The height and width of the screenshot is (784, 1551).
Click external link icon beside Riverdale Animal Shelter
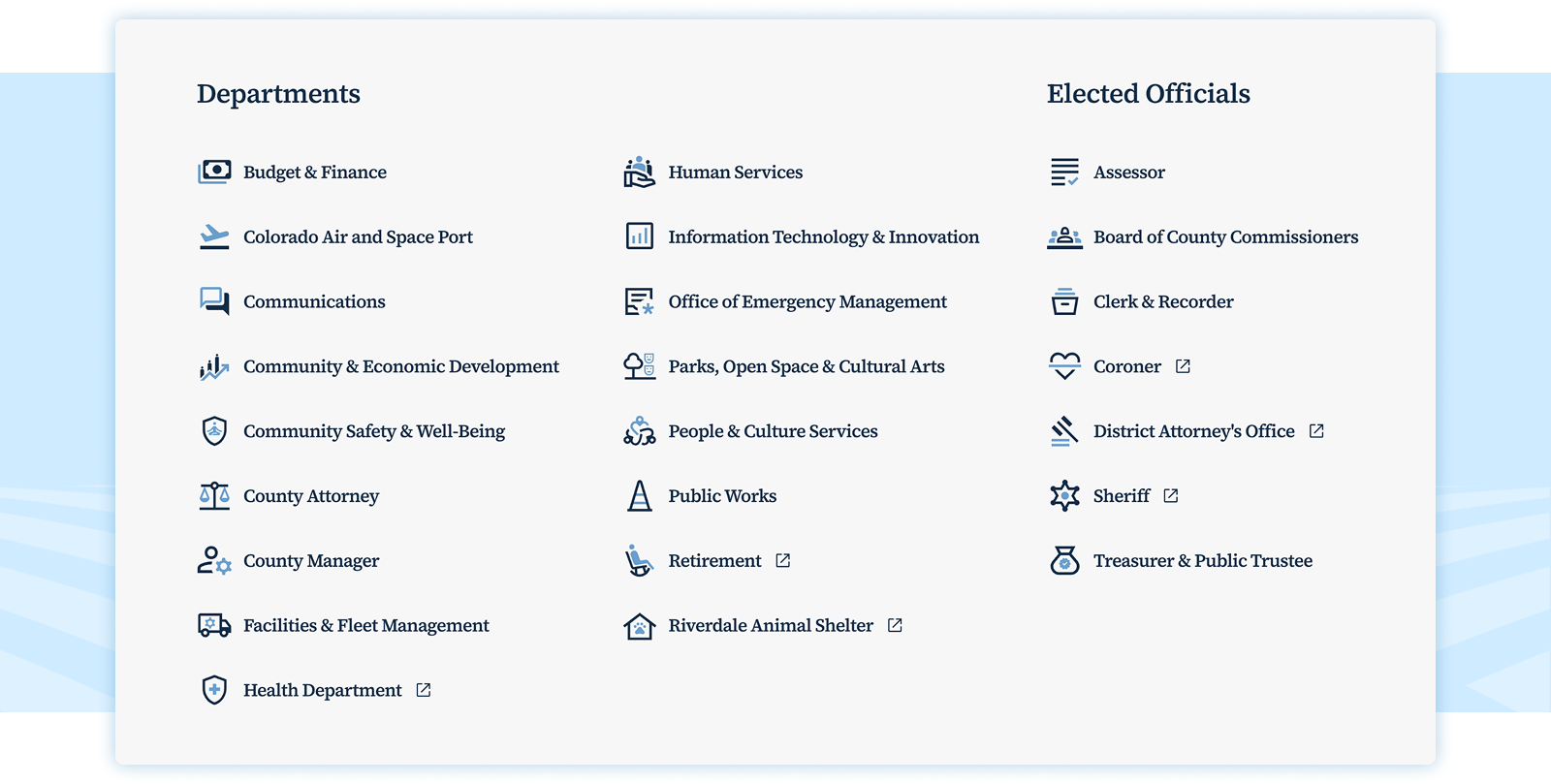click(895, 625)
